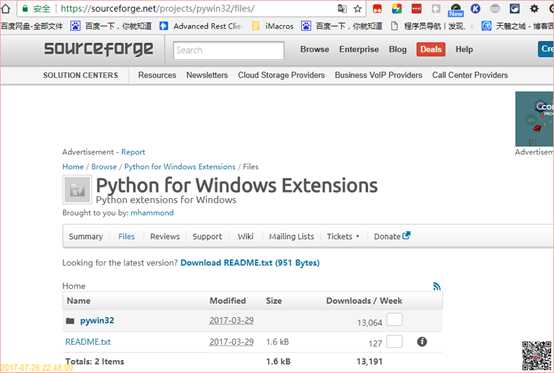Screen dimensions: 554x373
Task: Click Blog in the SourceForge header
Action: pyautogui.click(x=397, y=49)
